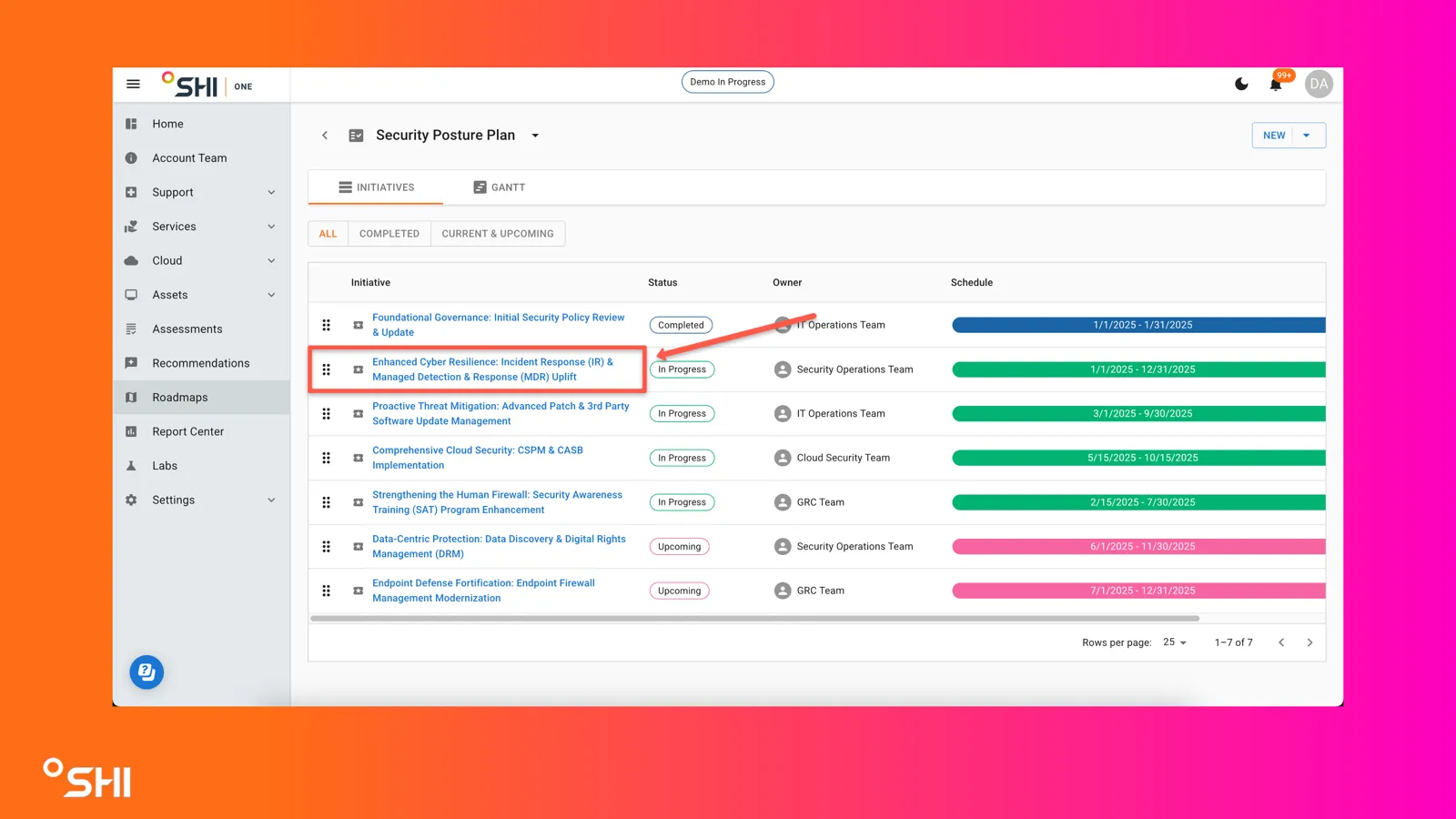The width and height of the screenshot is (1456, 819).
Task: Change rows per page dropdown 25
Action: (1175, 642)
